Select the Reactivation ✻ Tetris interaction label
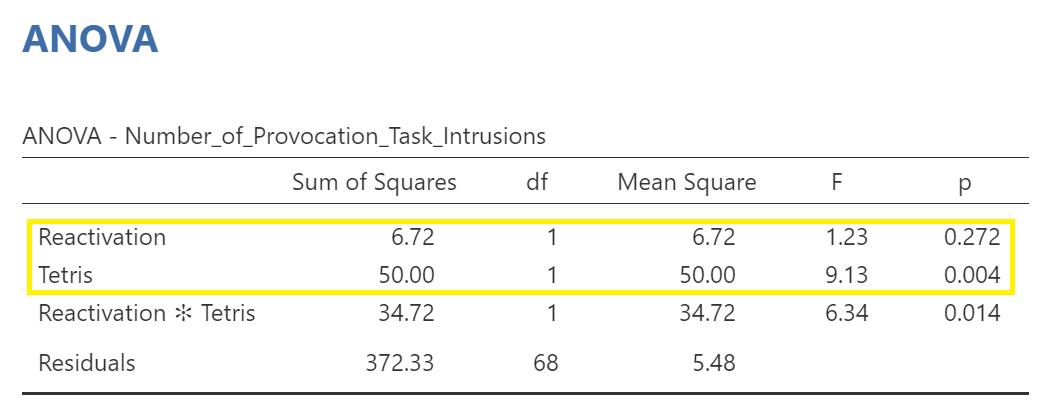Viewport: 1044px width, 411px height. (x=146, y=313)
